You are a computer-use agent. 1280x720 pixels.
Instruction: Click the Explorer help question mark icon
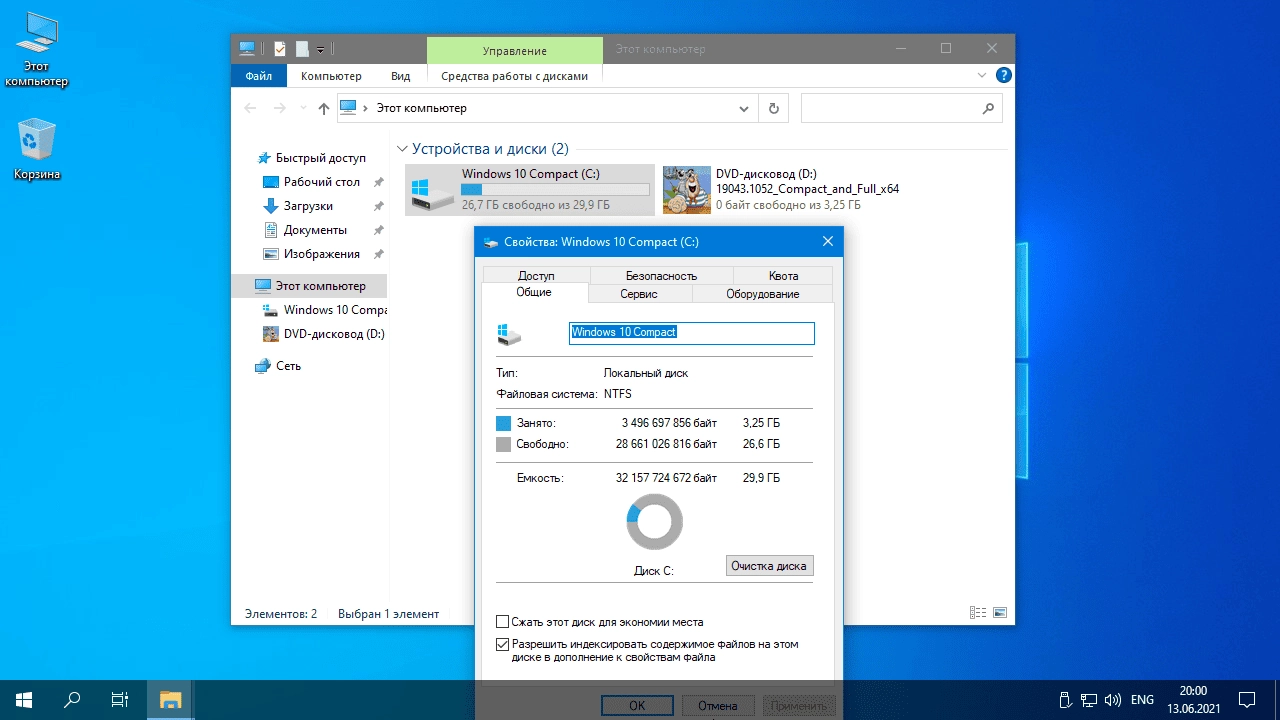(1004, 75)
